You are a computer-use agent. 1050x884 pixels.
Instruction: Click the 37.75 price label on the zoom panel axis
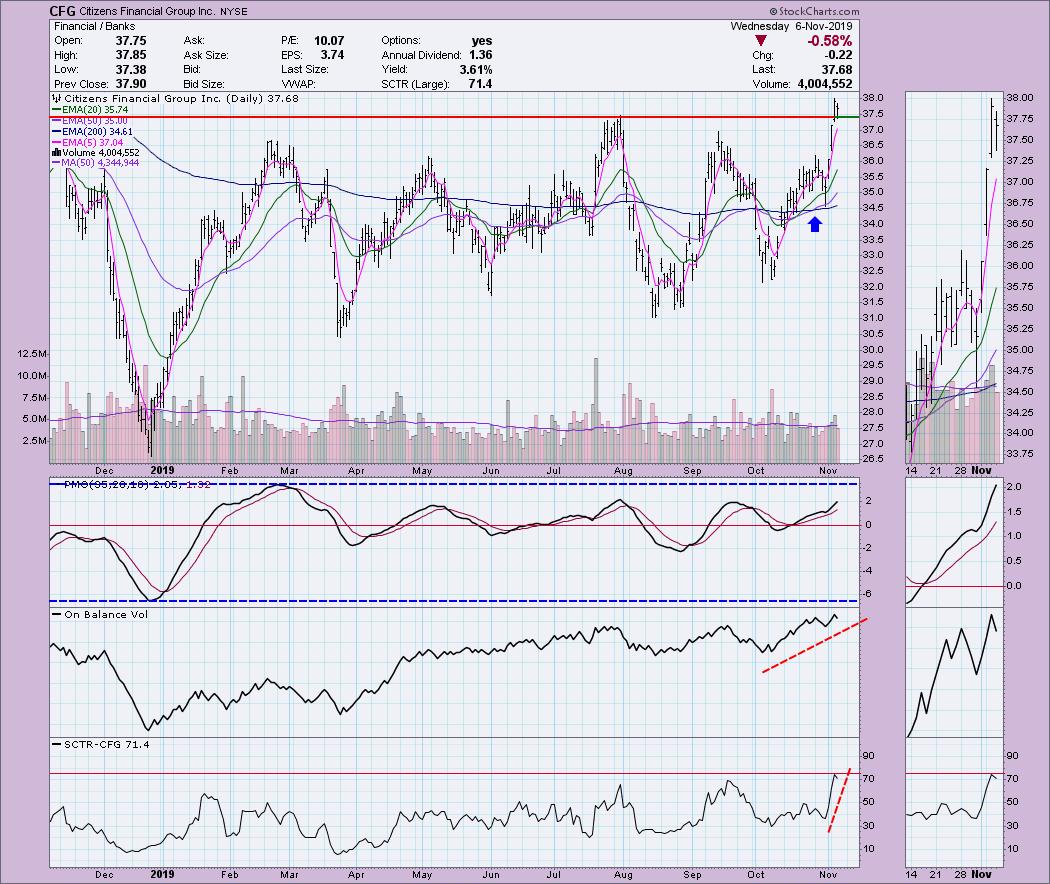pos(1020,119)
